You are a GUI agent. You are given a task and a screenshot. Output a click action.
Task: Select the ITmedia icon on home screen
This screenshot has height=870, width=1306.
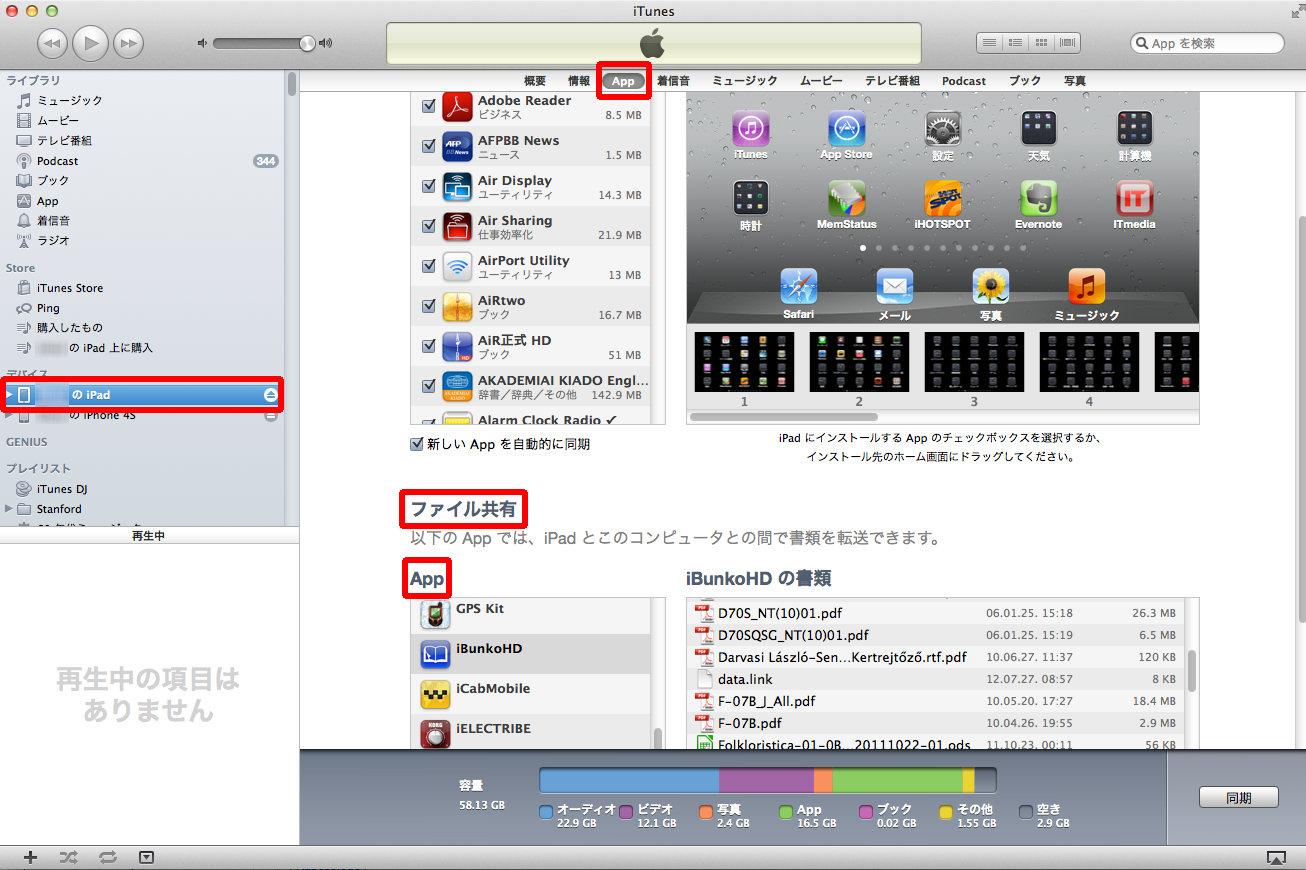coord(1135,198)
